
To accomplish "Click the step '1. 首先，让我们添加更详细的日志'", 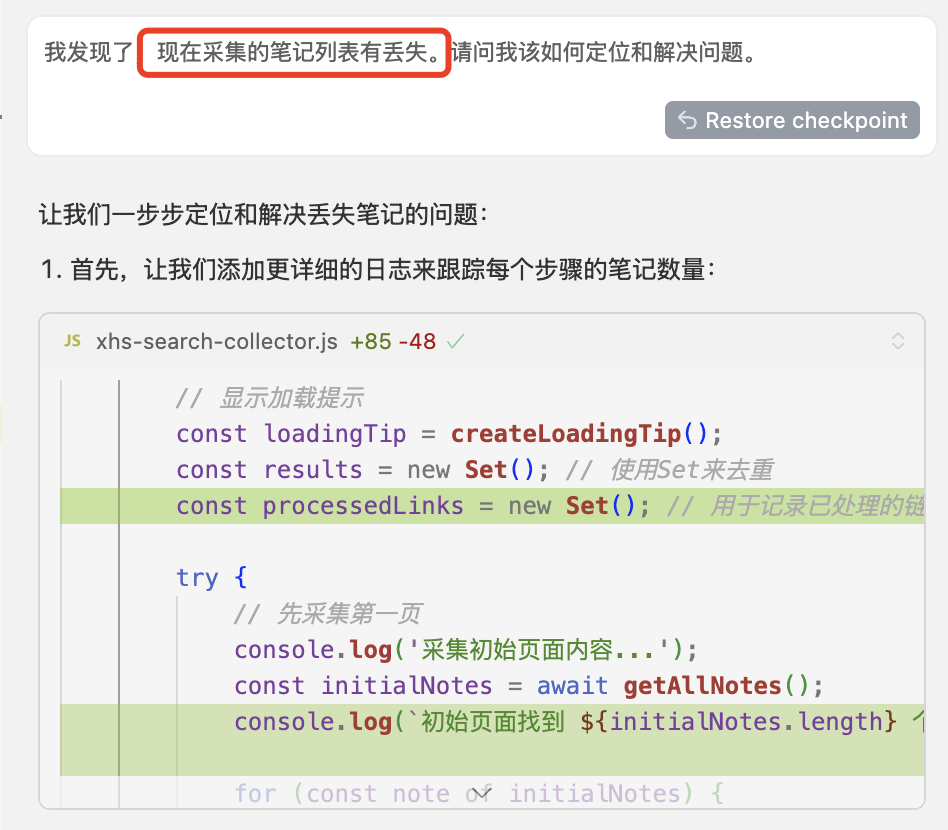I will pyautogui.click(x=378, y=269).
